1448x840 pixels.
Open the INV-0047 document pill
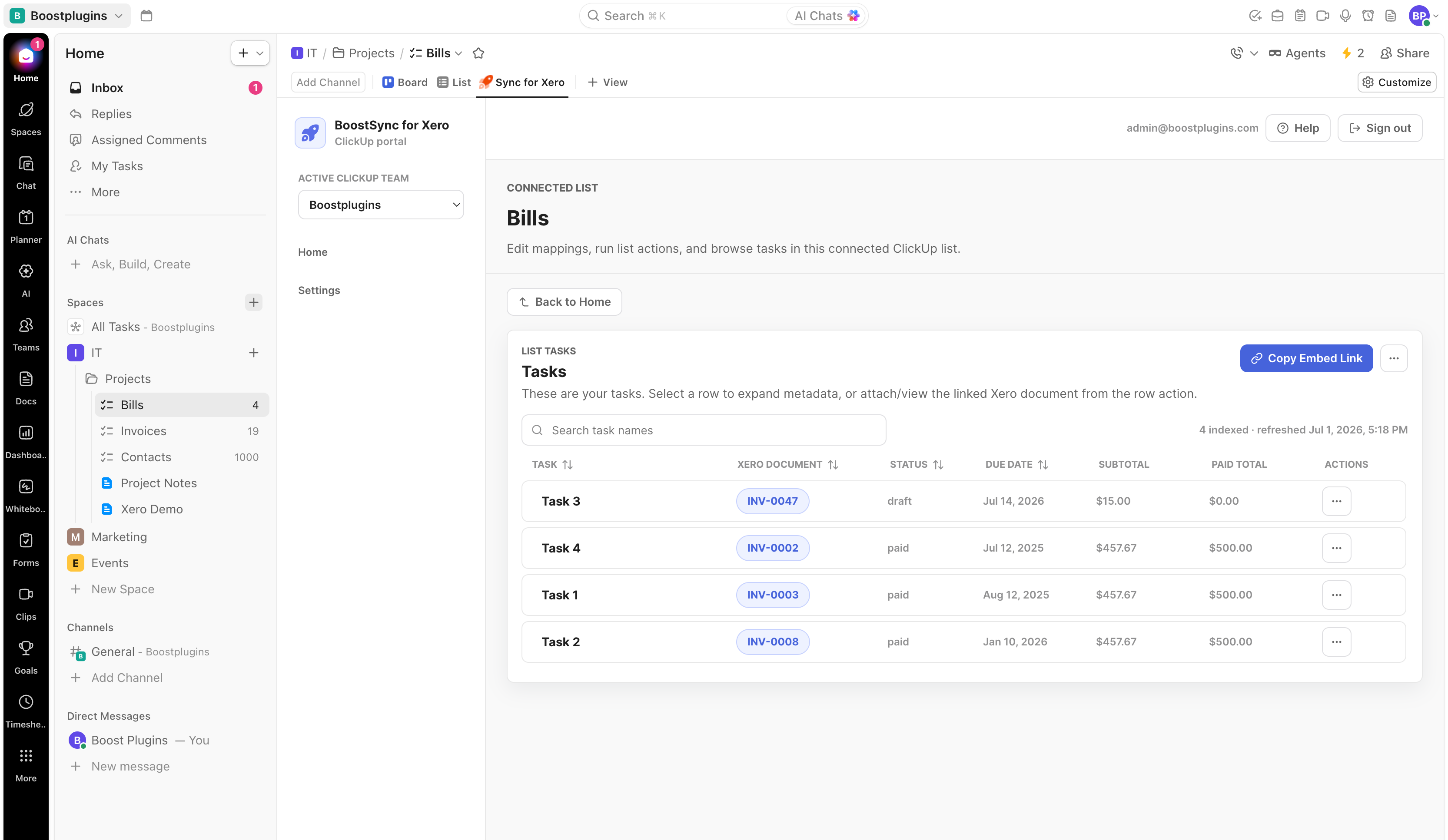pos(772,501)
